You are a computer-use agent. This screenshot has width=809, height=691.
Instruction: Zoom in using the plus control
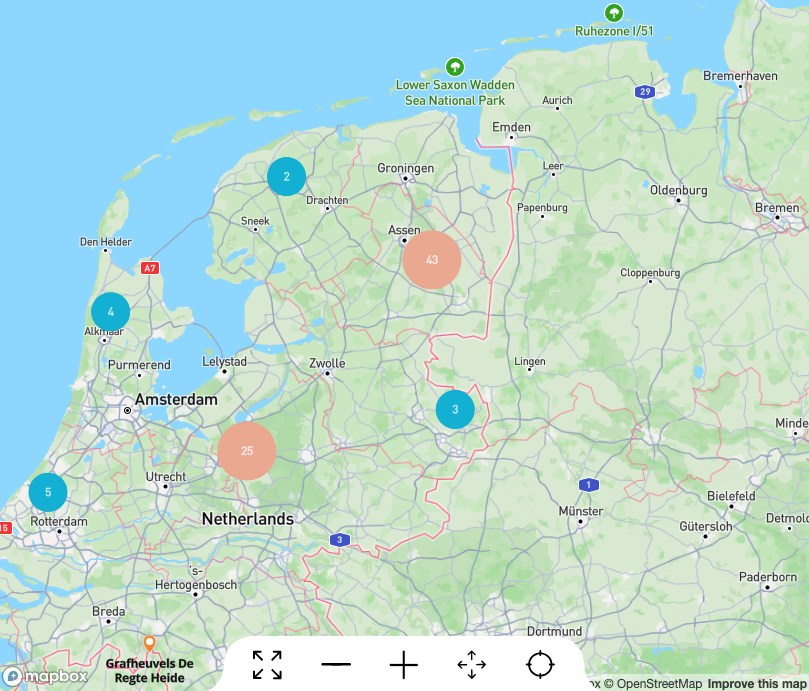click(x=403, y=664)
